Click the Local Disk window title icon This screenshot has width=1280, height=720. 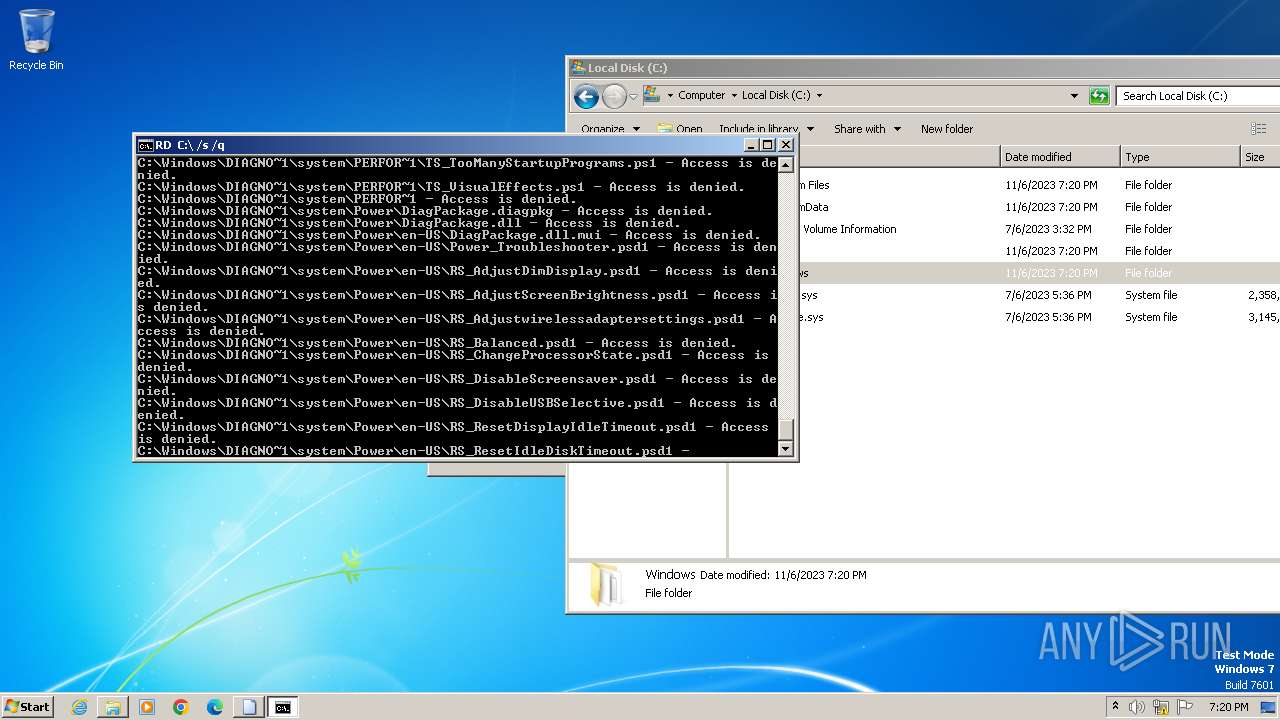point(578,68)
